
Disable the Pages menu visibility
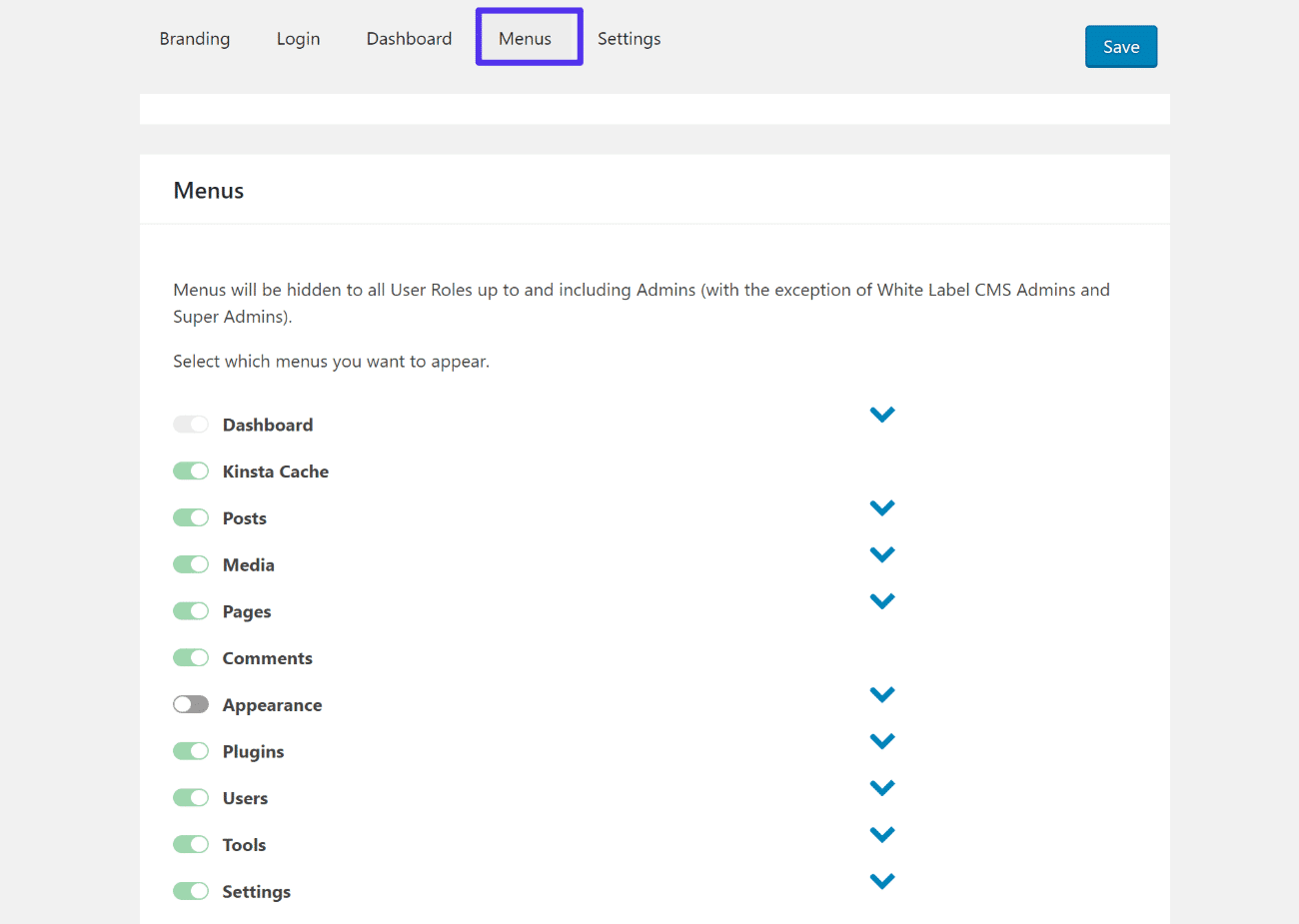coord(191,610)
